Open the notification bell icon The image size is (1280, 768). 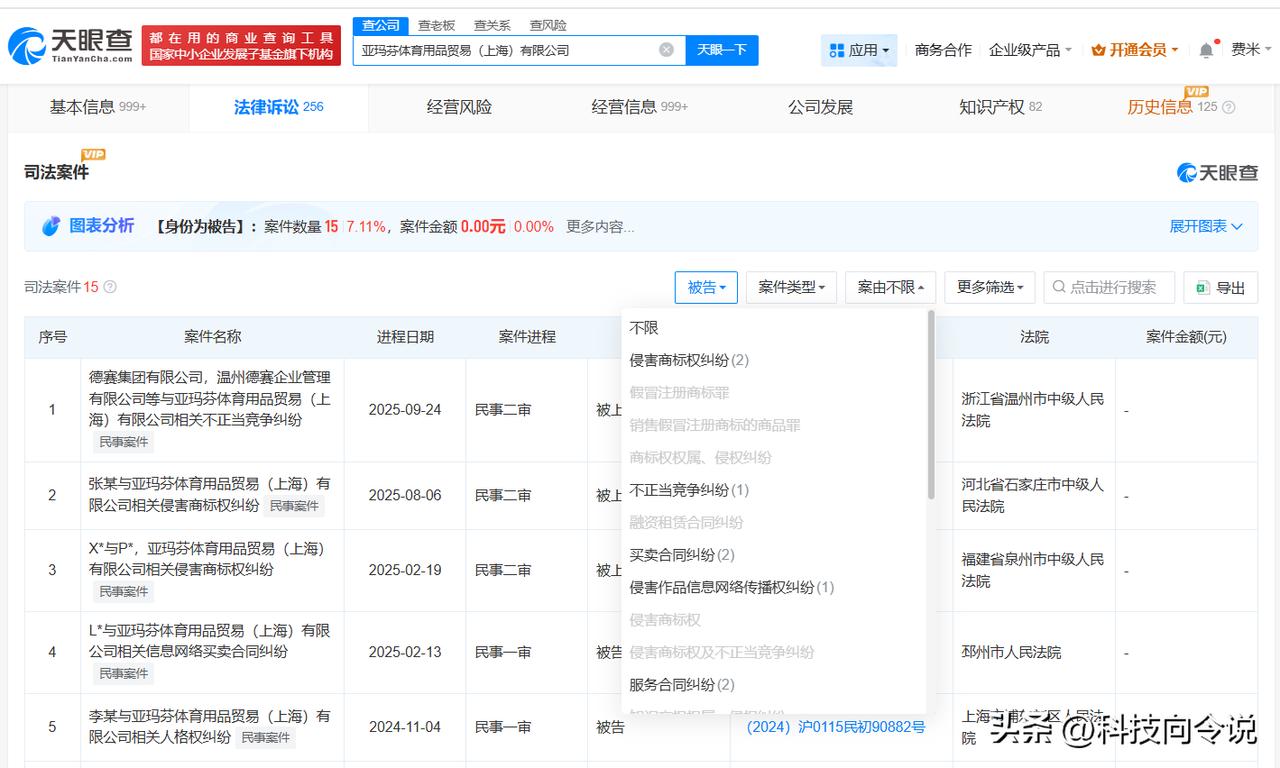coord(1206,50)
